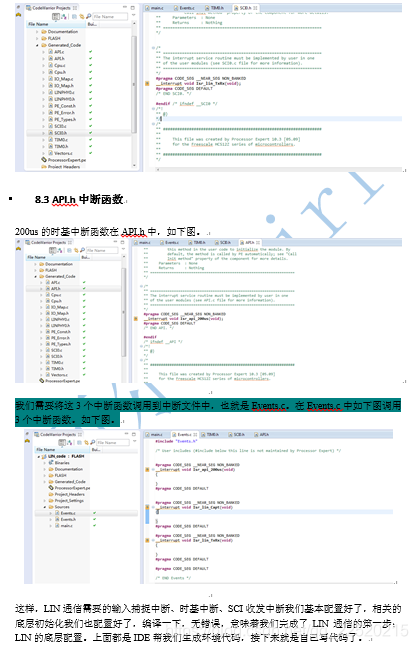Toggle build checkmark for API.h in API.h screenshot
418x649 pixels.
pos(84,288)
